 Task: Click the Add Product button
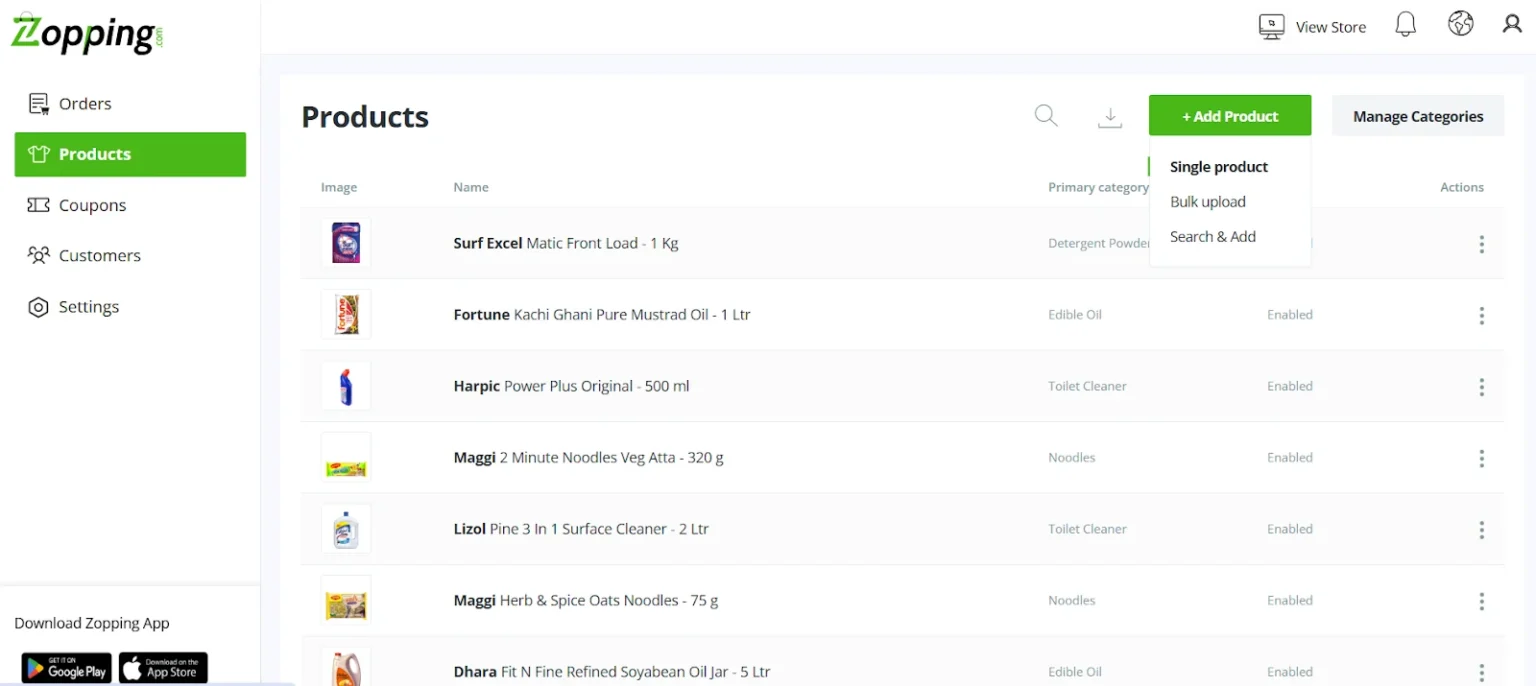pos(1230,116)
